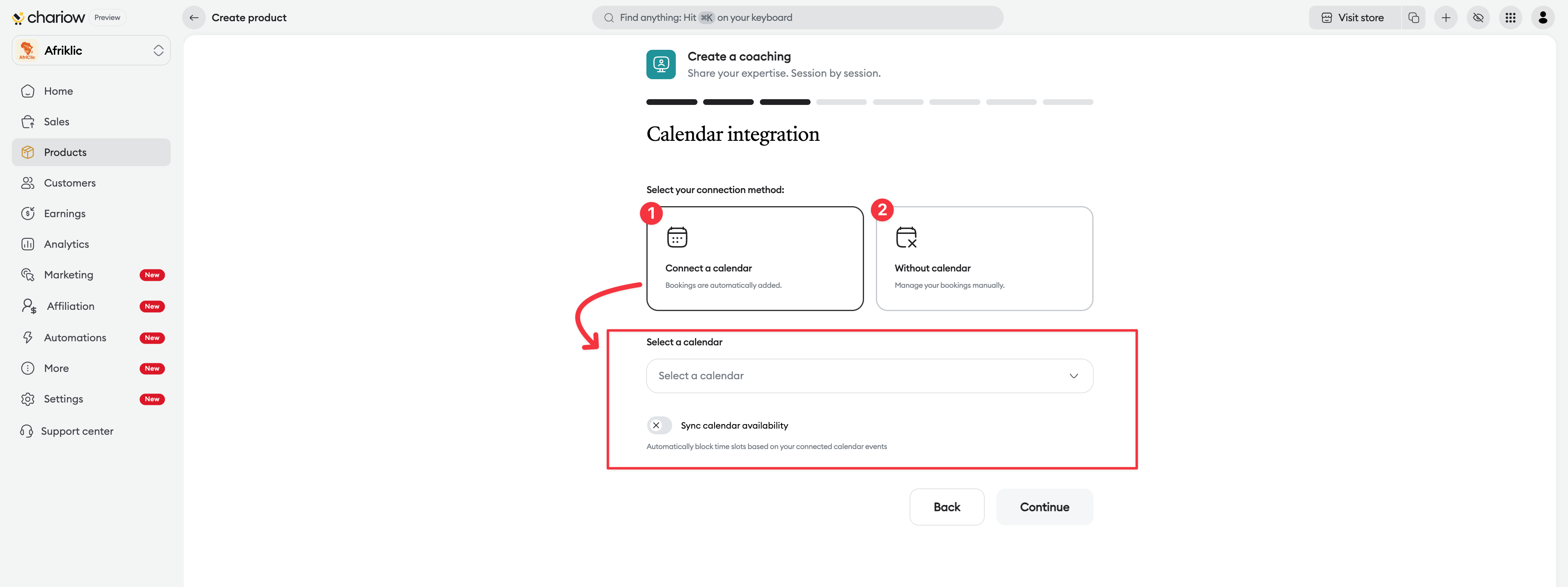Enable Sync calendar availability switch

pos(659,425)
